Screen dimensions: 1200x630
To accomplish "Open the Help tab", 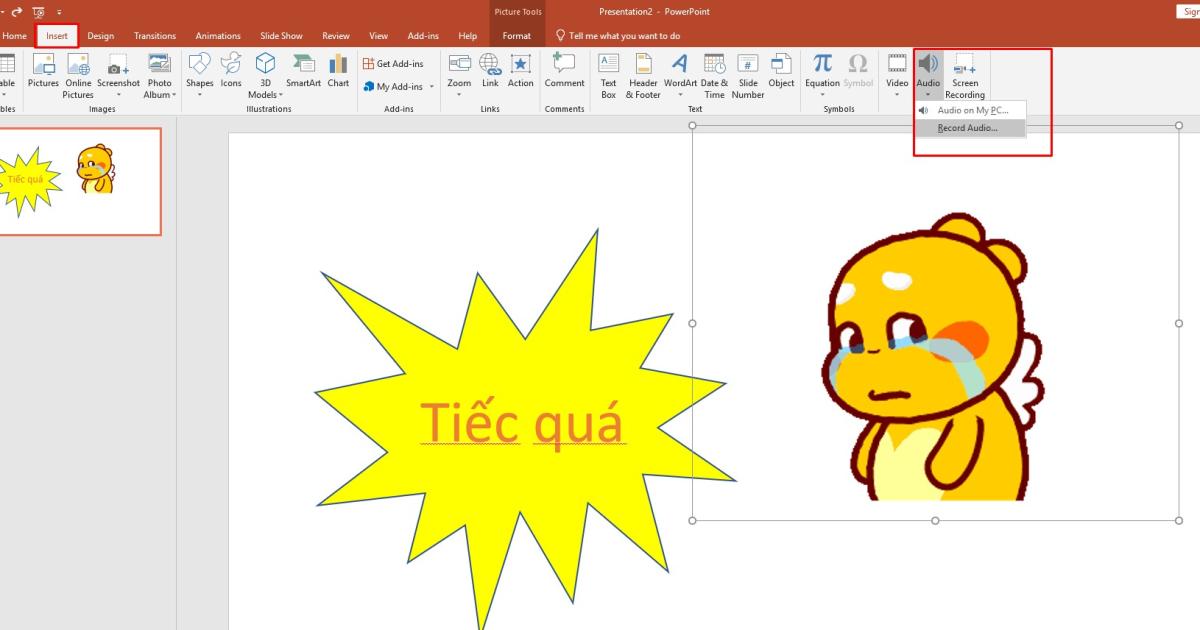I will click(467, 36).
